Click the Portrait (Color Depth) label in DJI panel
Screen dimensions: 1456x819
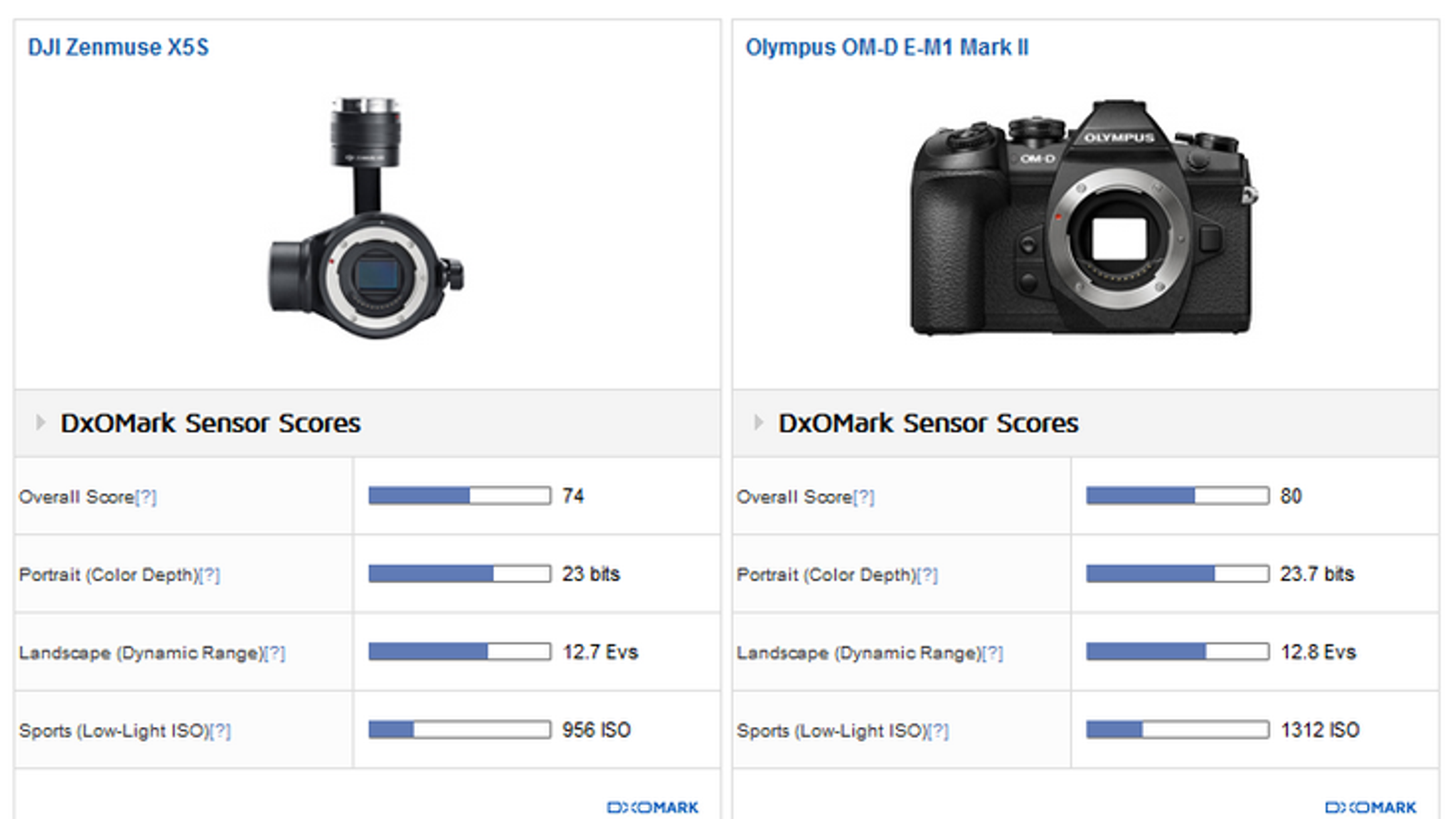(108, 575)
